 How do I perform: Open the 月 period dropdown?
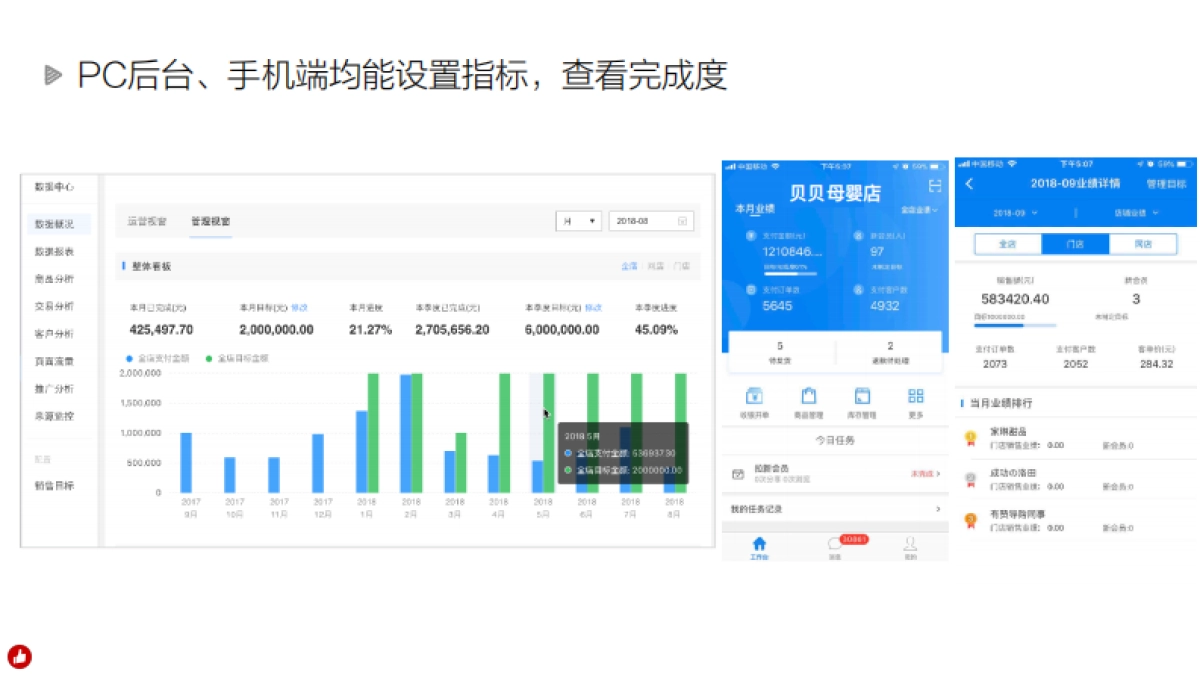click(x=578, y=221)
